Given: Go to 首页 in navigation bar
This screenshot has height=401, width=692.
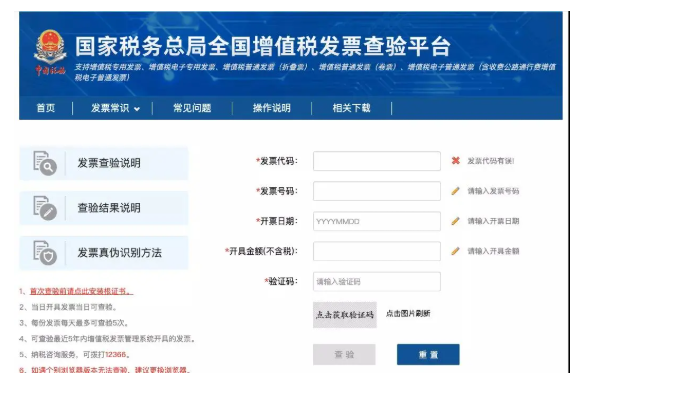Looking at the screenshot, I should (45, 108).
